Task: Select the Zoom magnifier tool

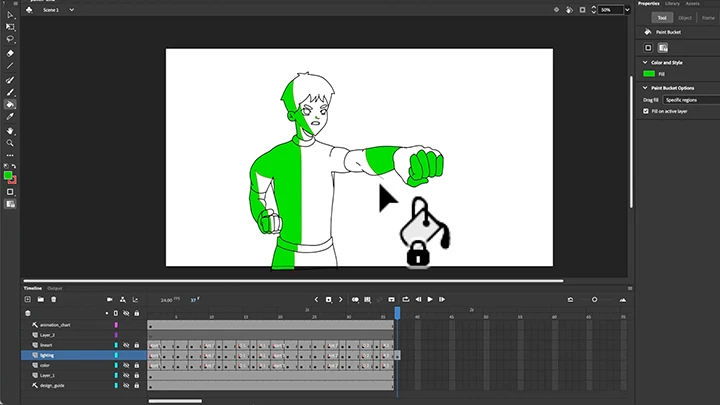Action: tap(10, 143)
